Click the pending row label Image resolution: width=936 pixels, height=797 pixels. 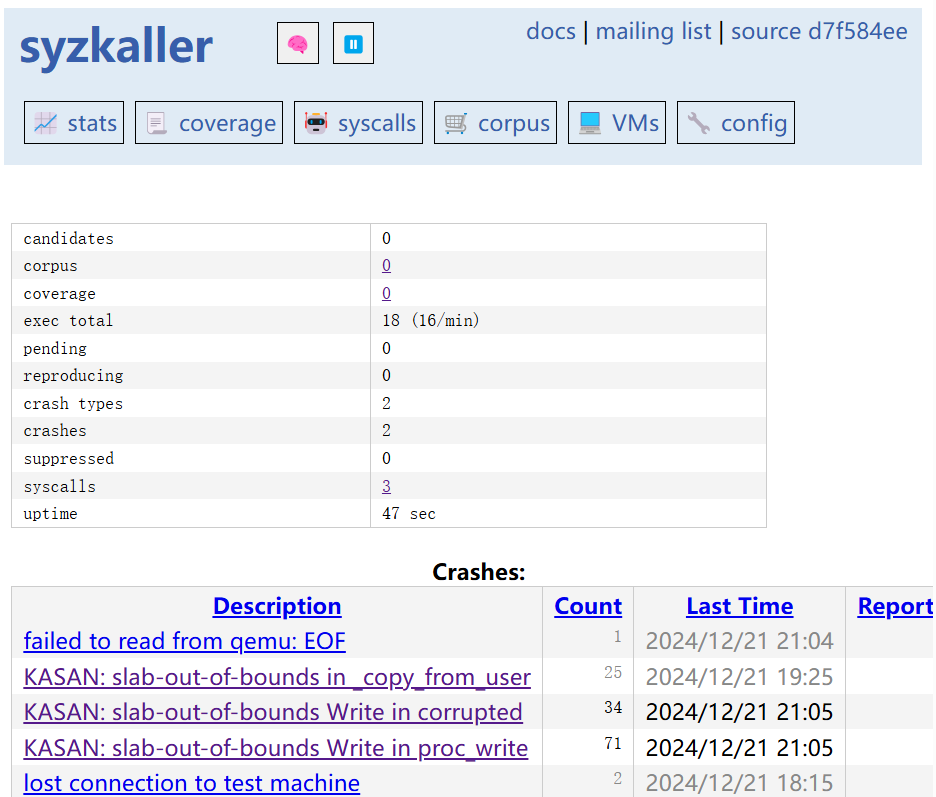click(55, 348)
